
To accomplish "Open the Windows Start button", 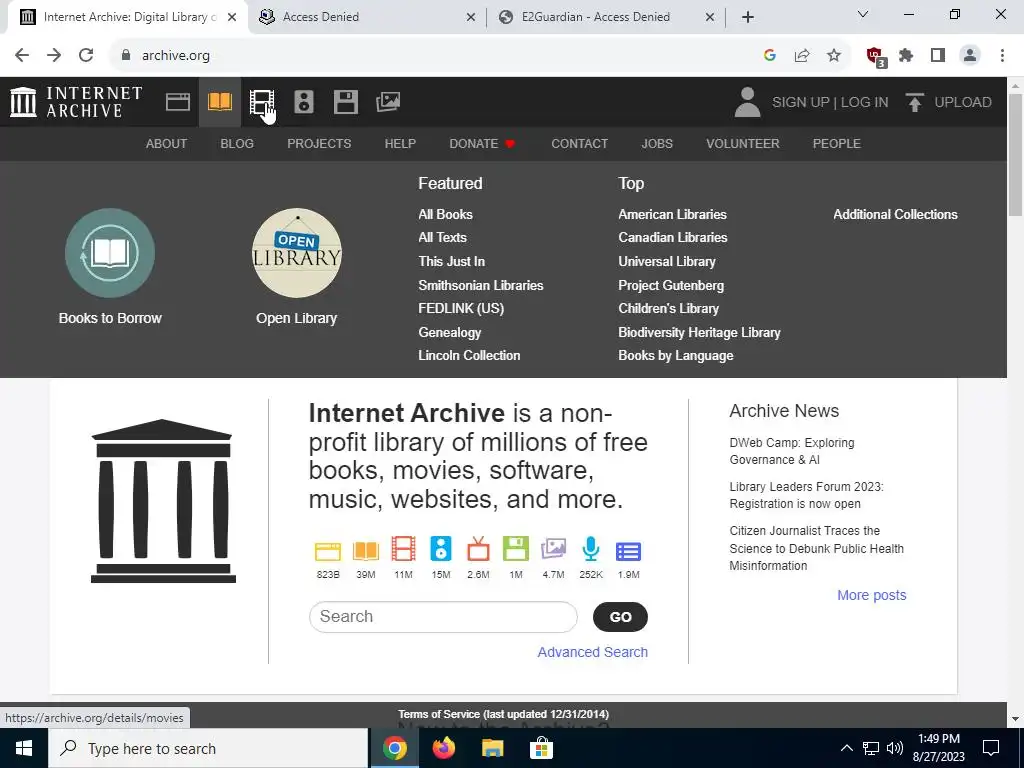I will click(24, 748).
